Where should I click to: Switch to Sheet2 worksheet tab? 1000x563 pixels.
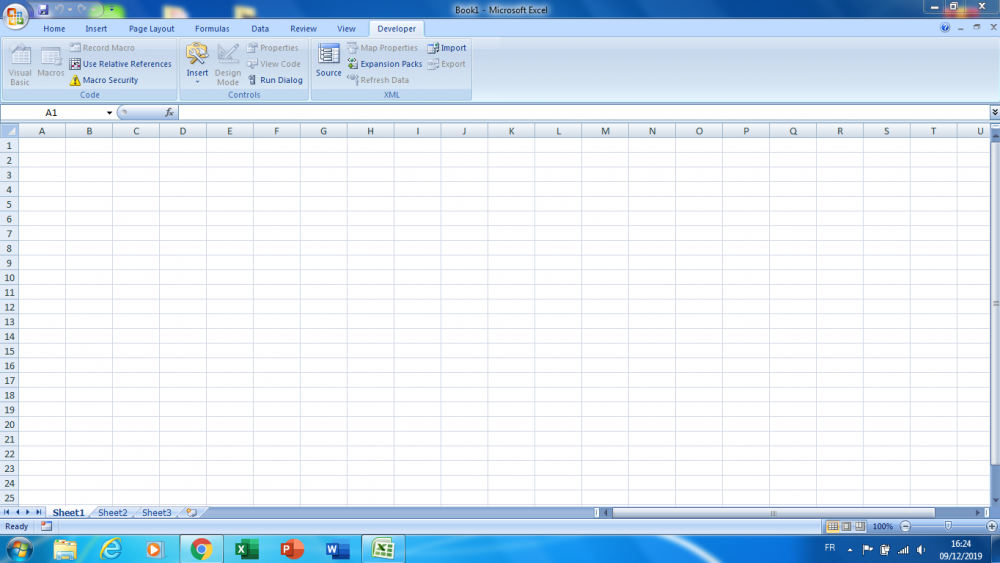point(112,512)
